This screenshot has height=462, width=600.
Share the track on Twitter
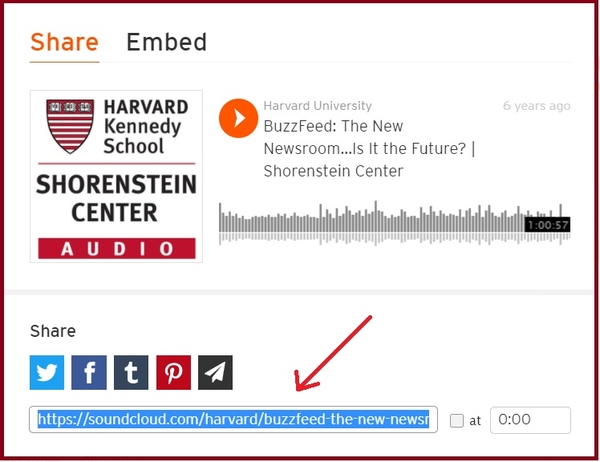click(47, 372)
